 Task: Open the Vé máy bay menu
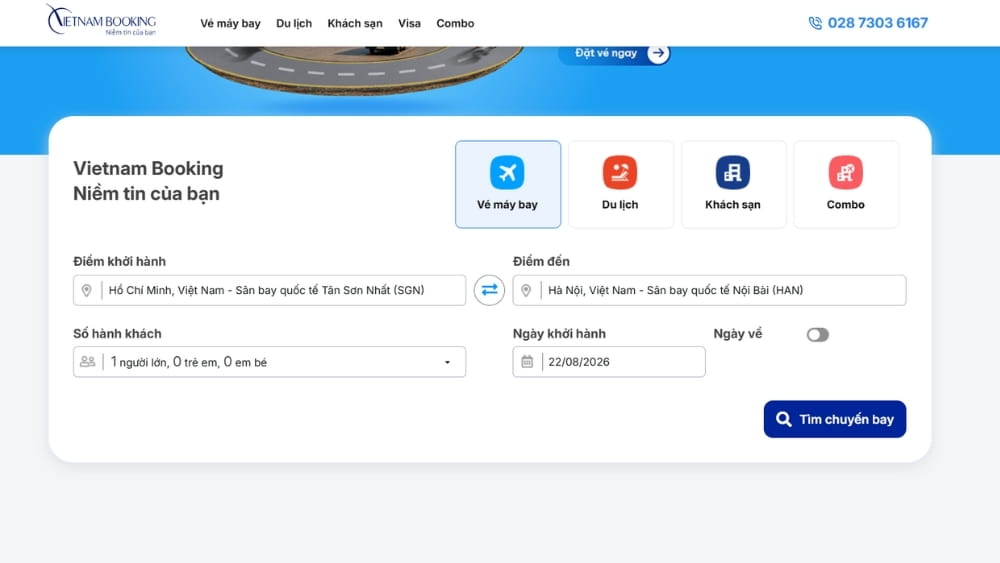pyautogui.click(x=230, y=23)
